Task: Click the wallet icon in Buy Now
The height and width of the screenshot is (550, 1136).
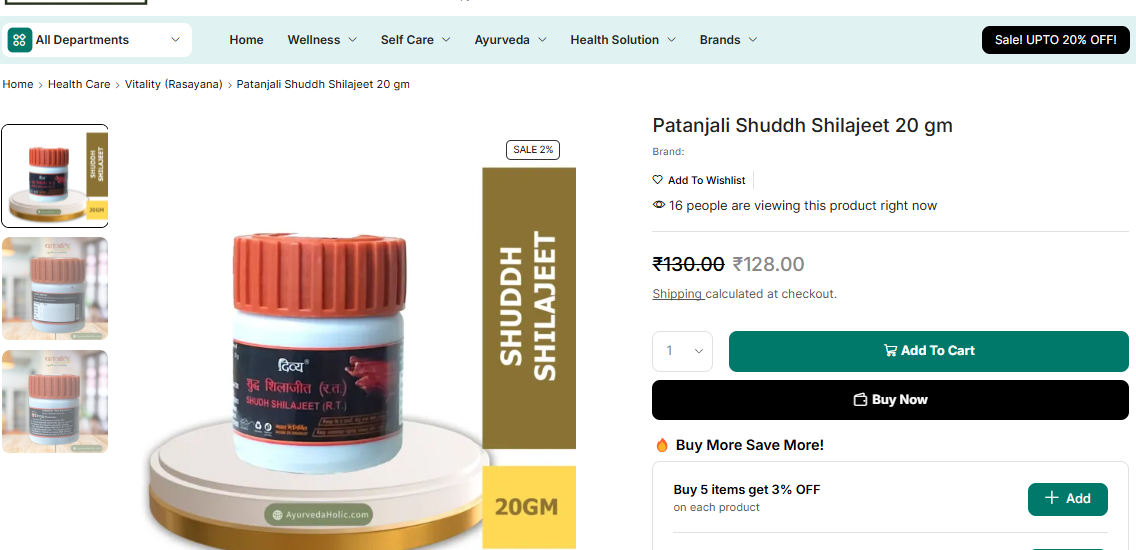Action: tap(861, 400)
